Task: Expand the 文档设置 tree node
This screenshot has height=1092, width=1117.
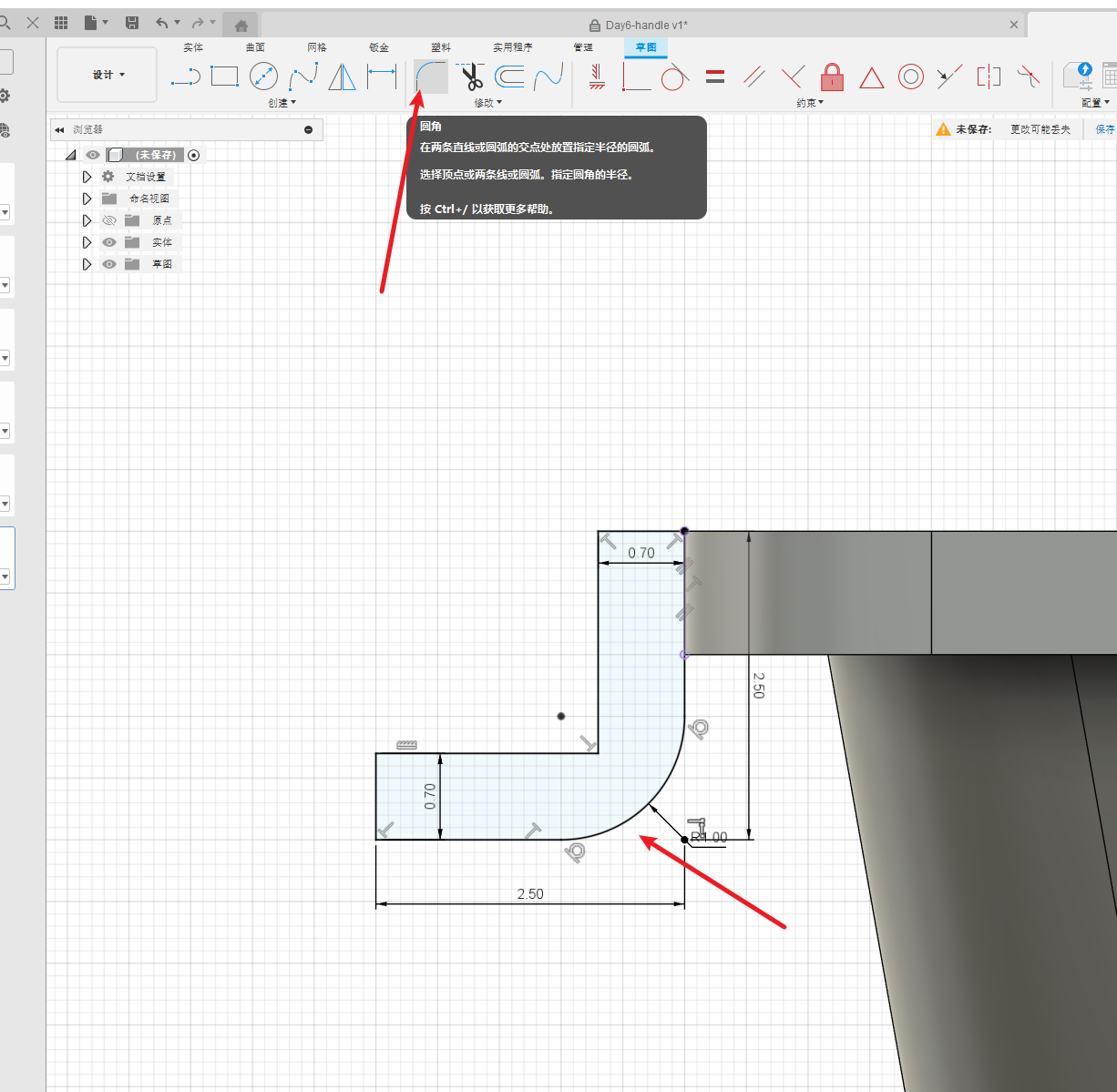Action: [87, 177]
